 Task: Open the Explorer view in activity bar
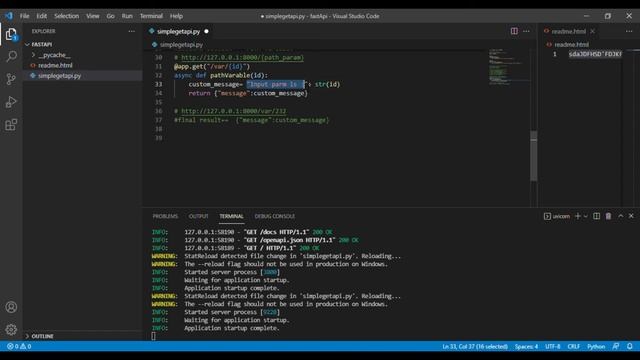[11, 34]
